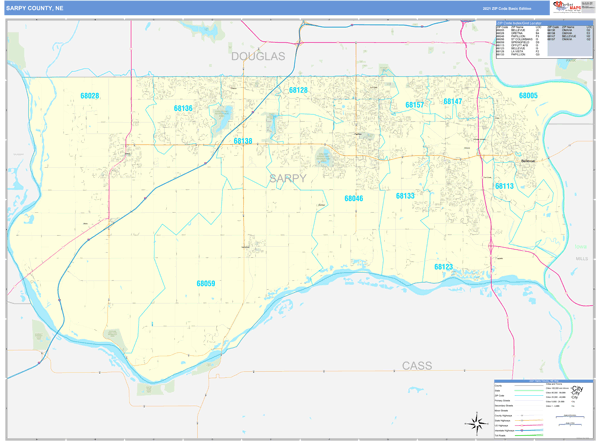This screenshot has width=600, height=441.
Task: Select the ZIP code 68136 label
Action: 183,108
